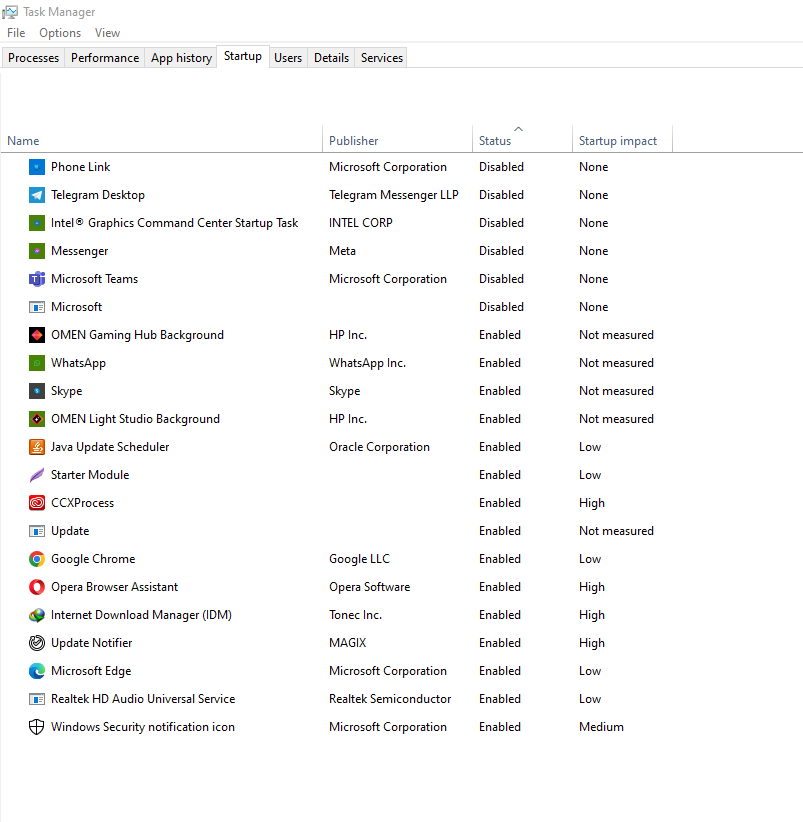Sort by the Status column header
Viewport: 803px width, 822px height.
pos(522,140)
